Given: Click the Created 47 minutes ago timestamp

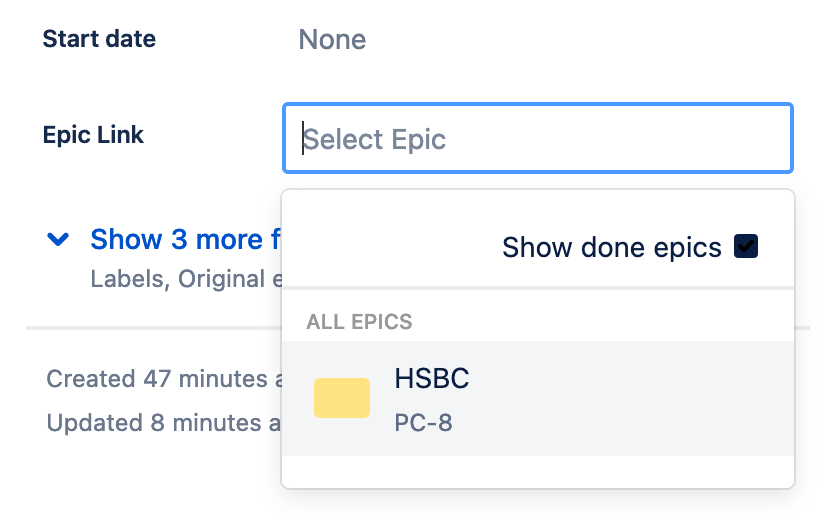Looking at the screenshot, I should (x=164, y=379).
